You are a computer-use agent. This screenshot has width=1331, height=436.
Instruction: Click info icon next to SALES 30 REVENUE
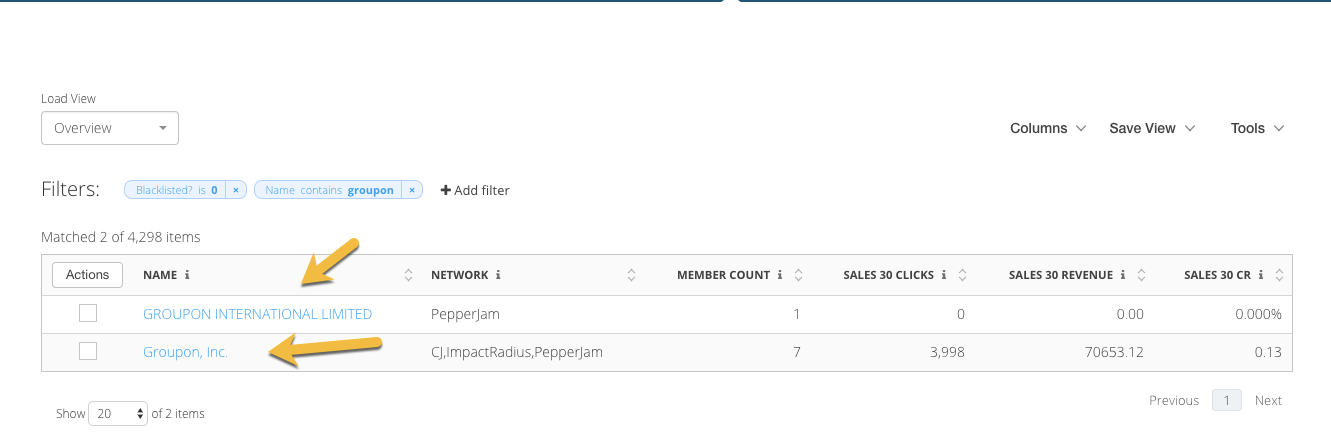coord(1123,275)
